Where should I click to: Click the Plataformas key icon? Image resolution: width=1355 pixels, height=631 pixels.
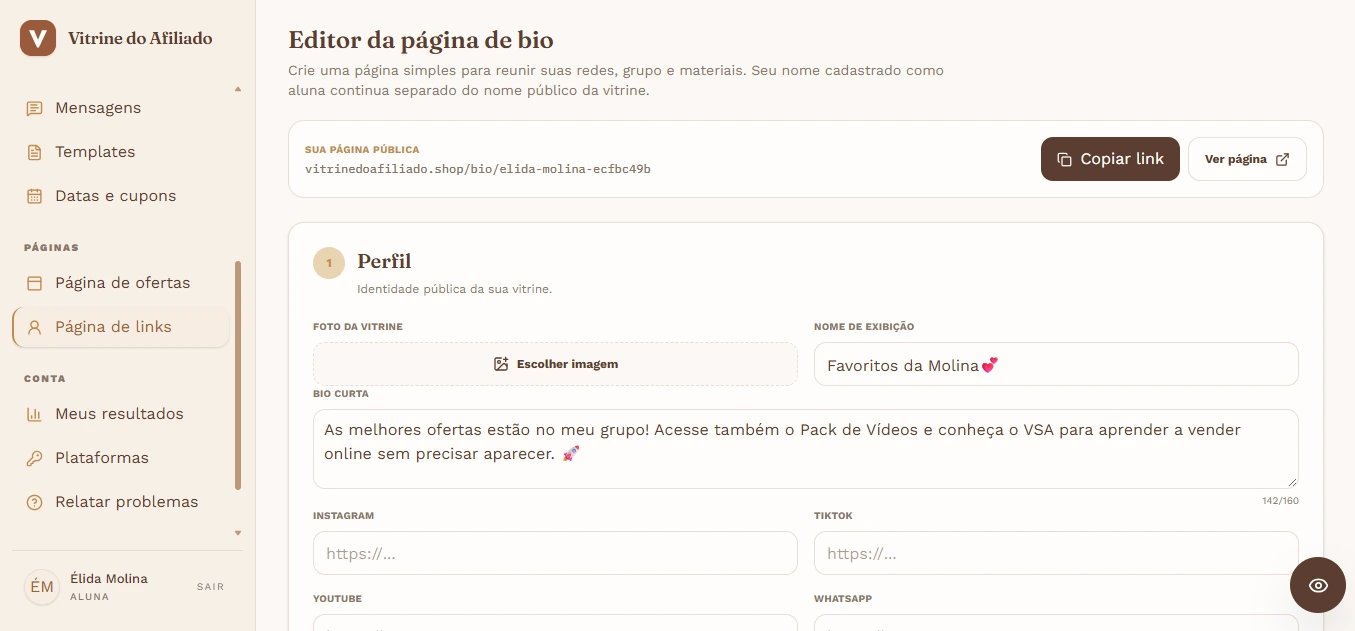tap(34, 458)
